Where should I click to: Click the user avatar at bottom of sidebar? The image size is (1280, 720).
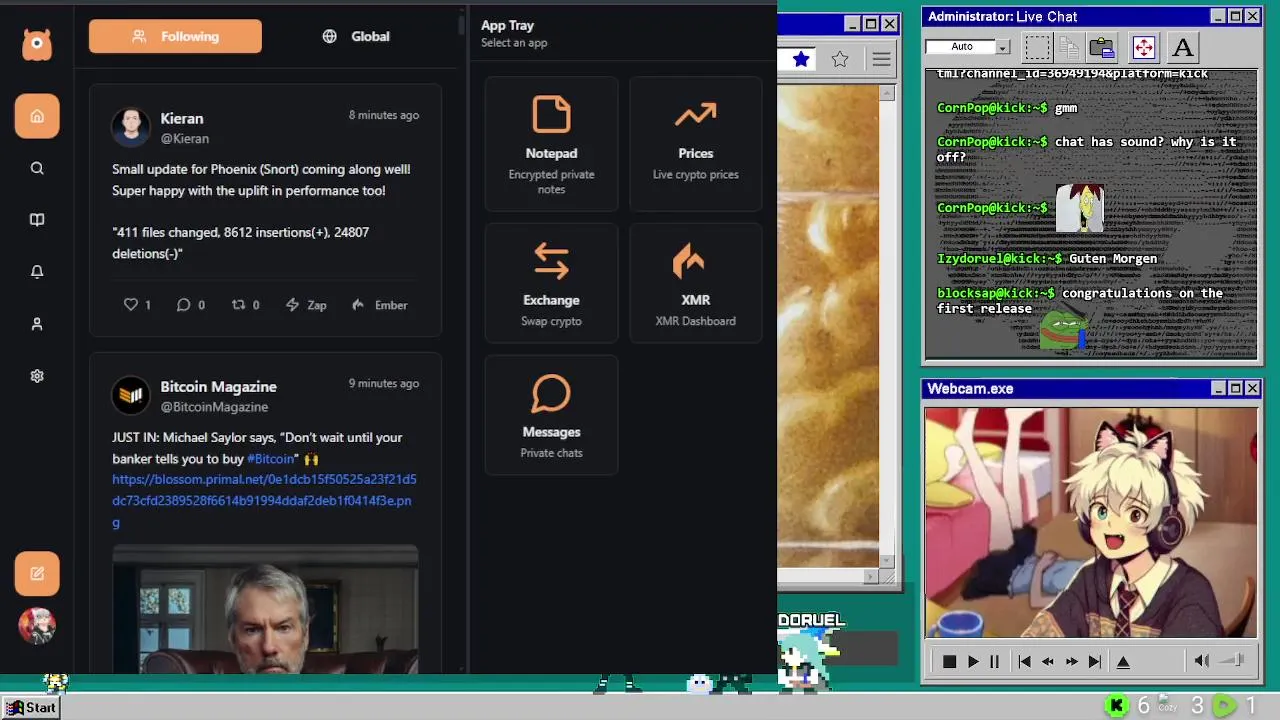(x=37, y=626)
